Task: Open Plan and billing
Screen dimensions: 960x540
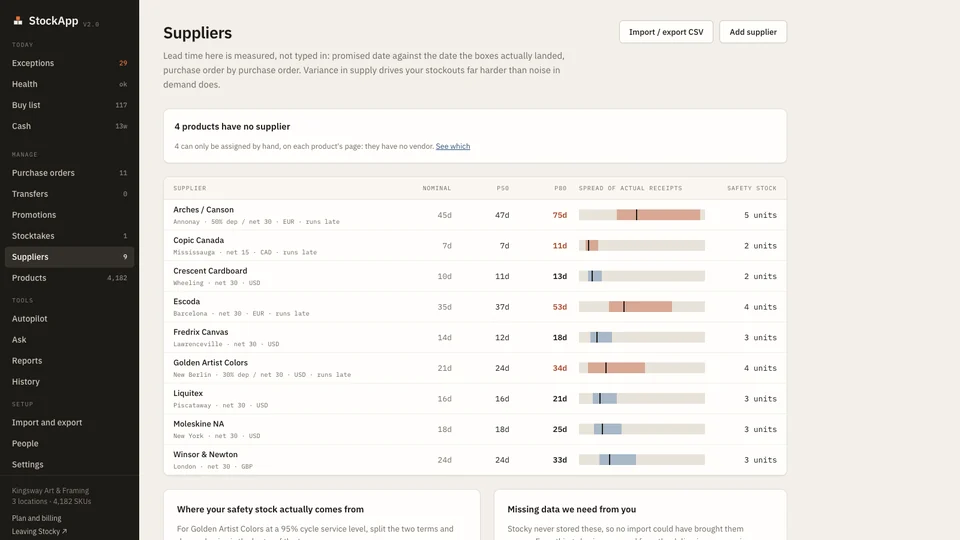Action: click(x=36, y=518)
